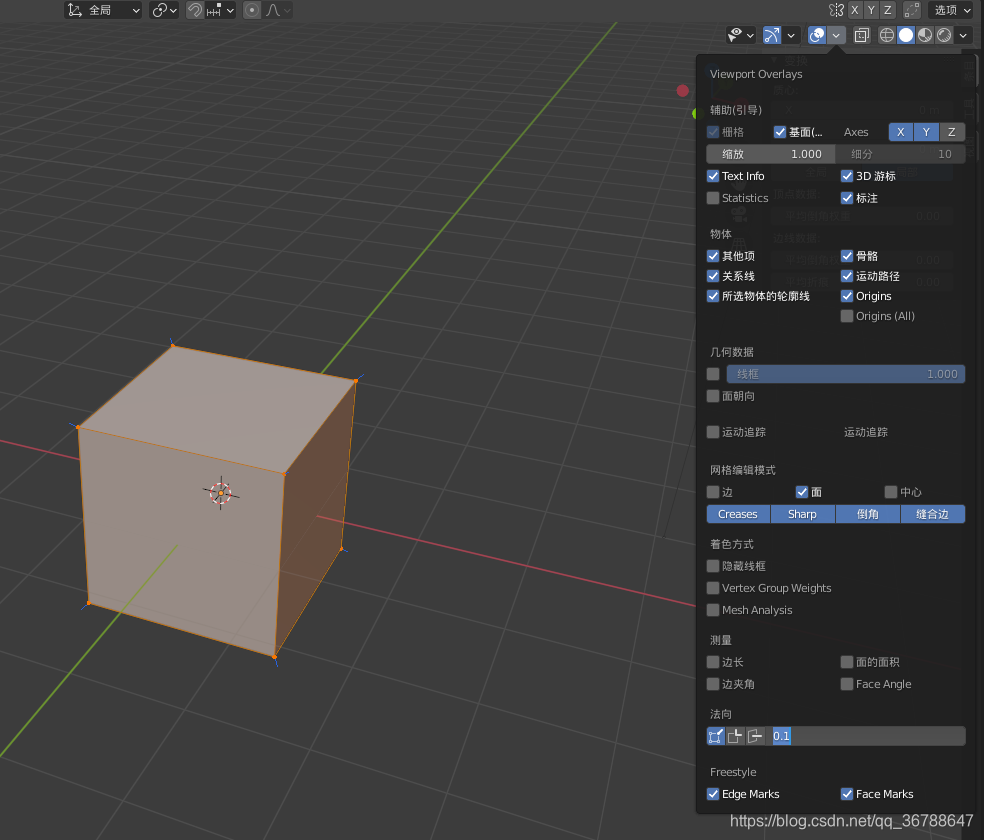Toggle the viewport gizmo button
The height and width of the screenshot is (840, 984).
[772, 35]
